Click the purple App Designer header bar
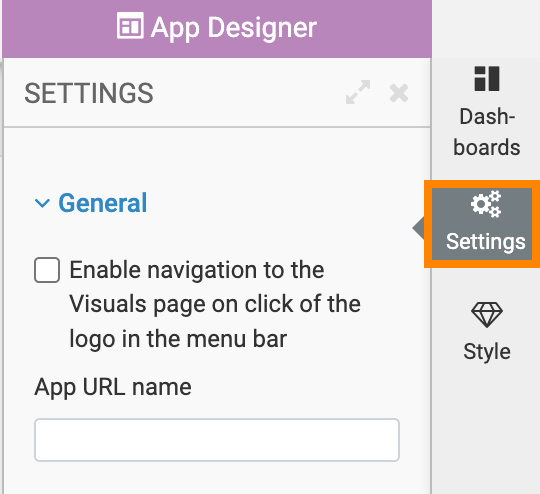Screen dimensions: 540x494 click(217, 29)
